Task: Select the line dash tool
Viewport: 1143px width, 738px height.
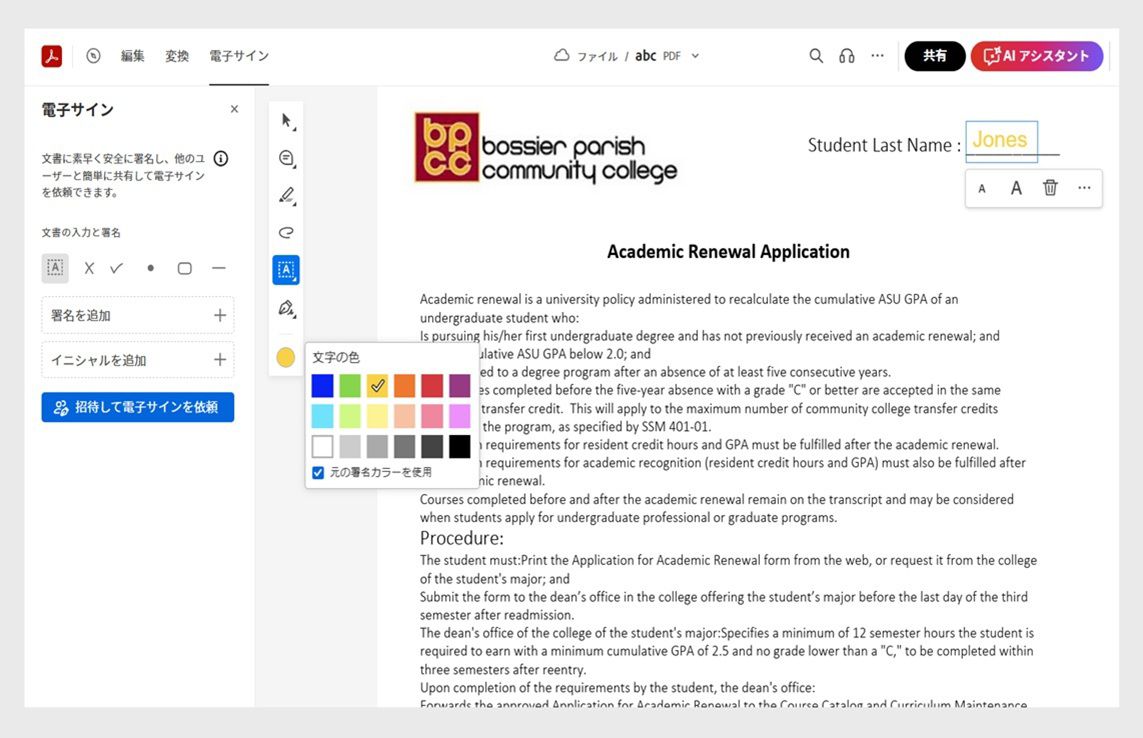Action: [219, 268]
